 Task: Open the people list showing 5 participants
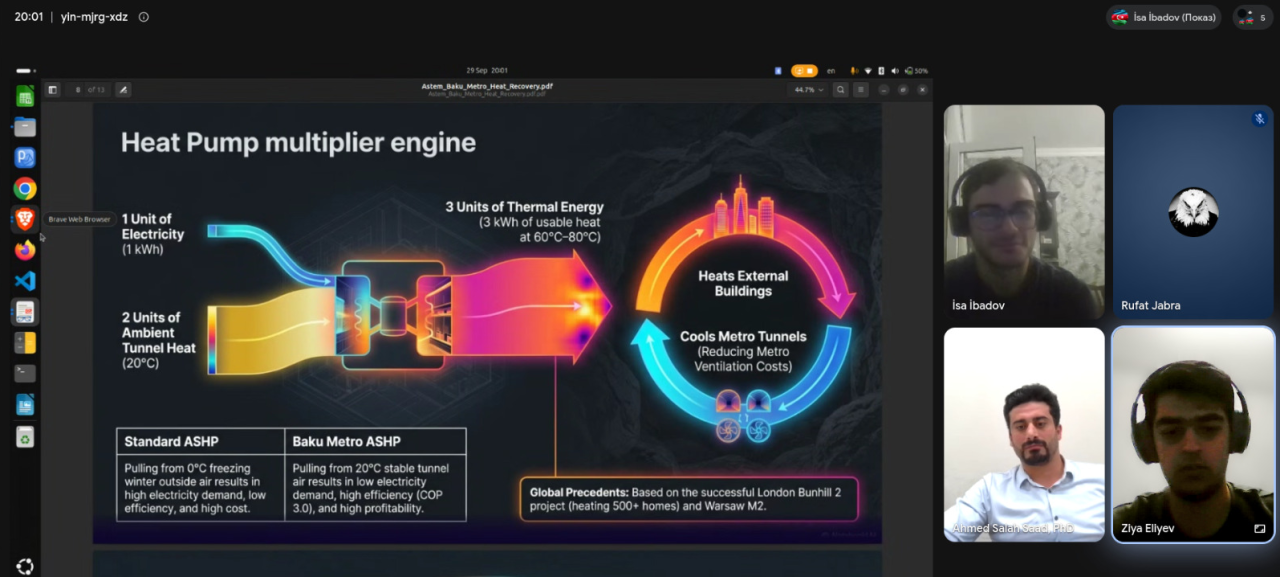click(1252, 17)
